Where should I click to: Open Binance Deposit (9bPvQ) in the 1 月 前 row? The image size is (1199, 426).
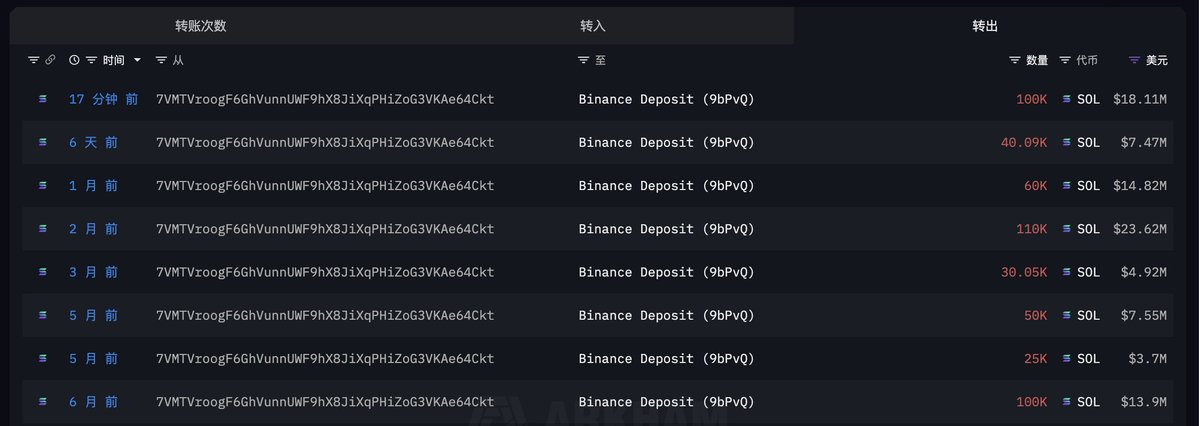[x=666, y=186]
